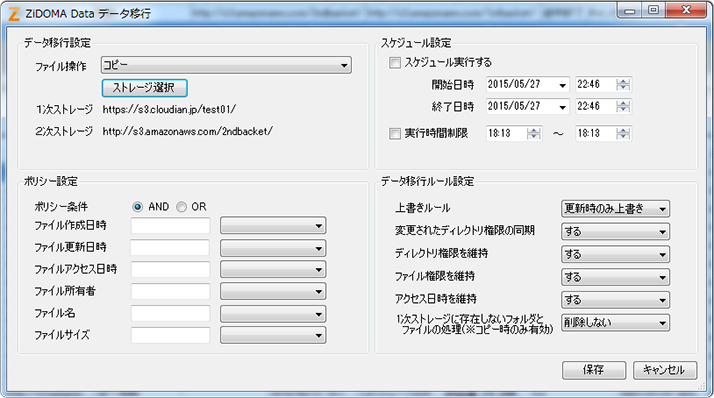The height and width of the screenshot is (398, 714).
Task: Open the ファイルアクセス日時 condition dropdown
Action: (x=273, y=270)
